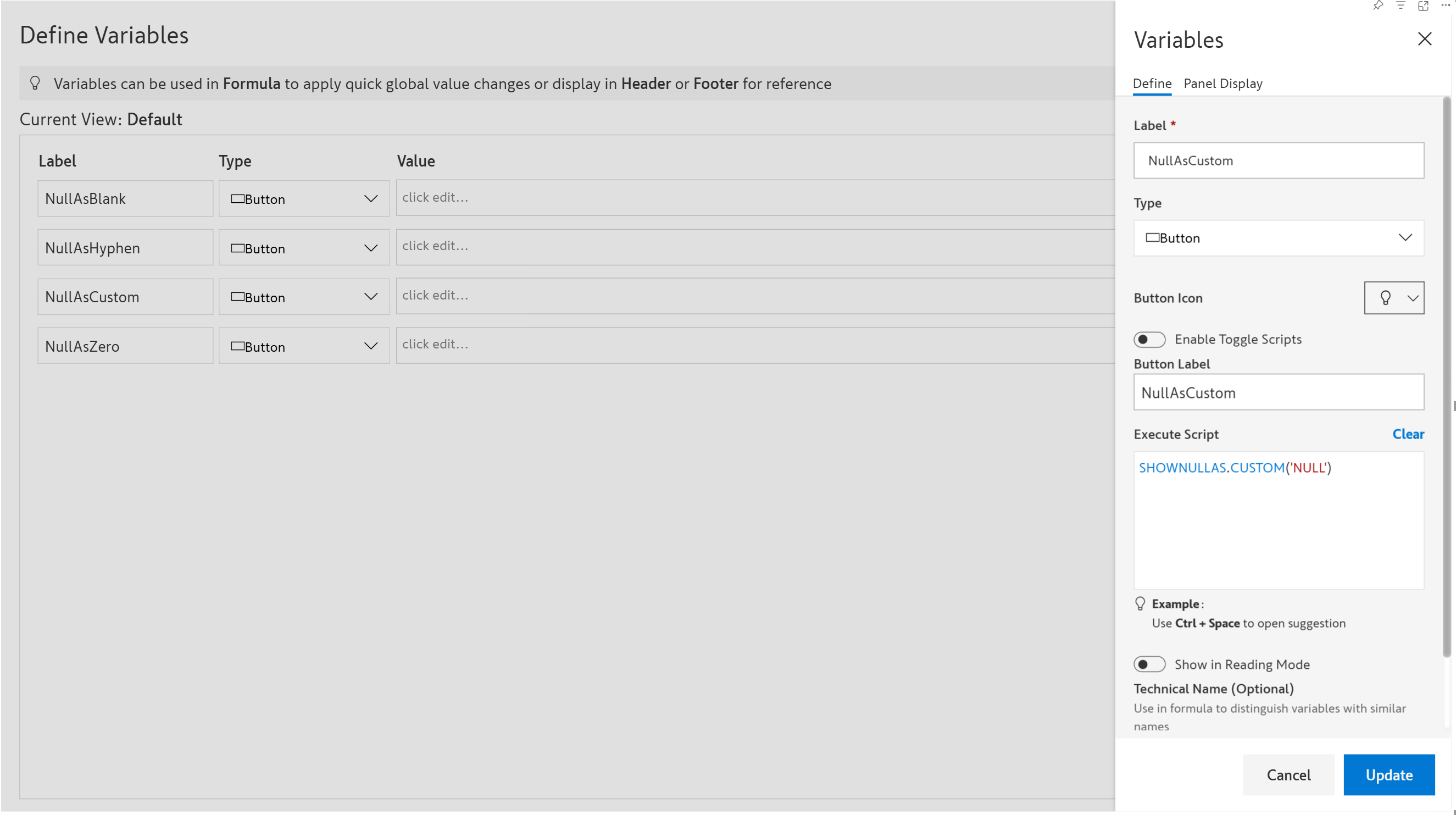The image size is (1456, 815).
Task: Click the Button Label input field
Action: click(1279, 393)
